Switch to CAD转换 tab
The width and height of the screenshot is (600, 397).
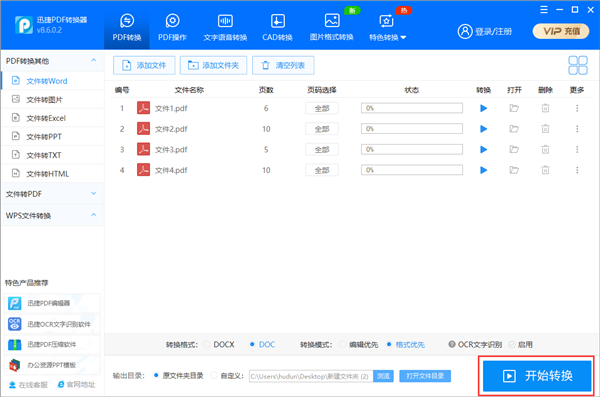click(277, 28)
